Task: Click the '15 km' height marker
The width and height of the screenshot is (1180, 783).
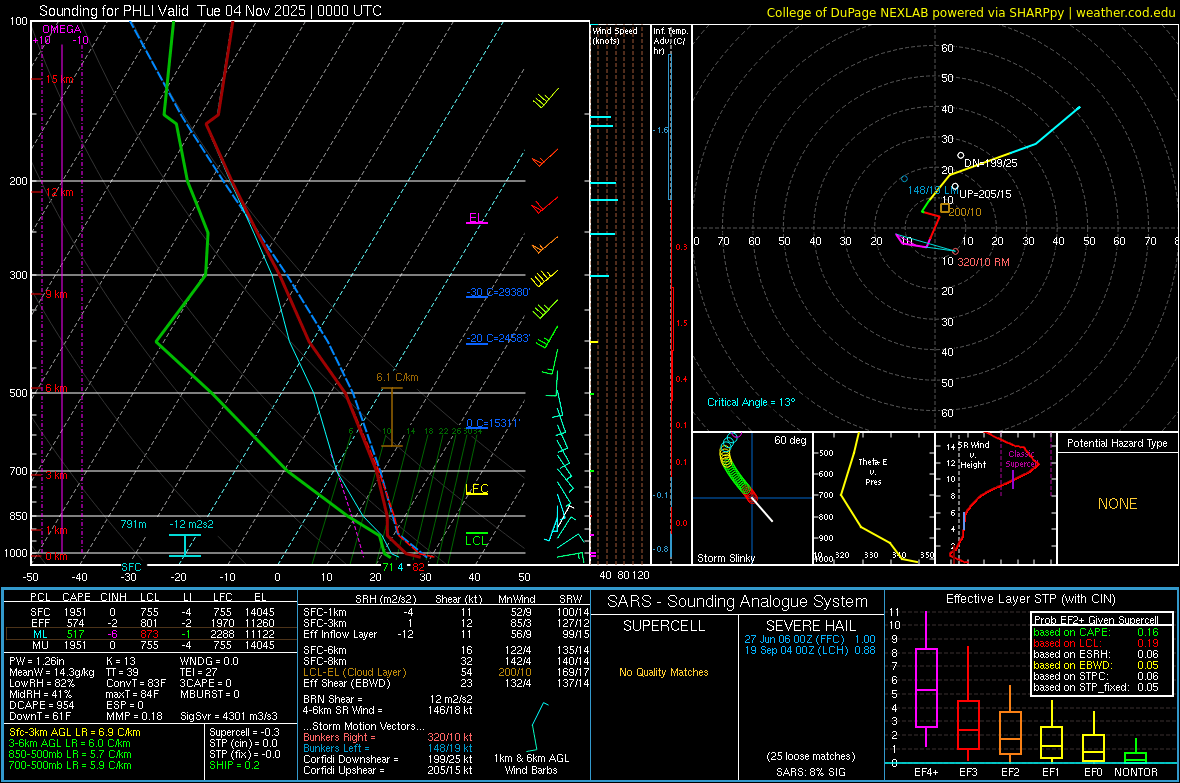Action: click(59, 79)
